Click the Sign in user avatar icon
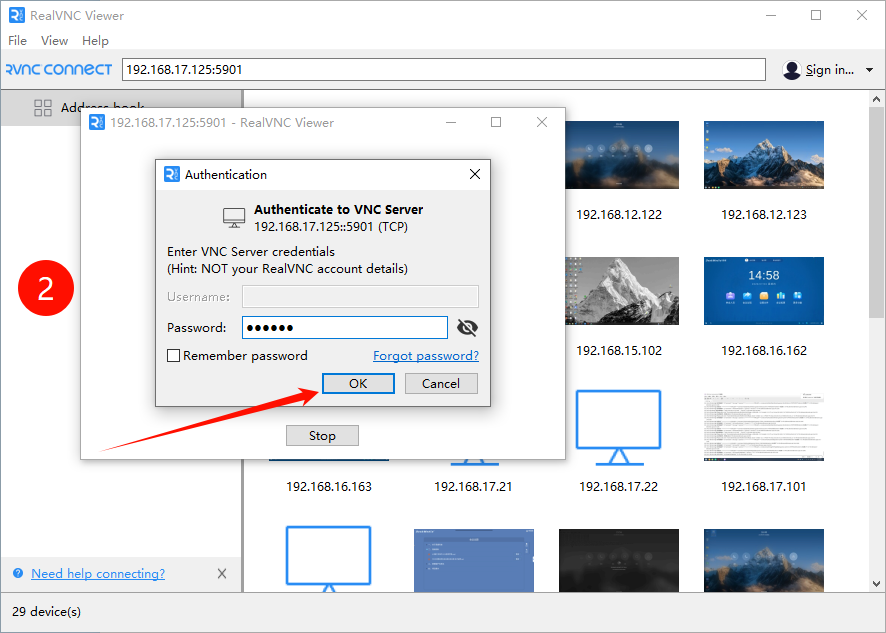This screenshot has height=633, width=886. tap(792, 70)
